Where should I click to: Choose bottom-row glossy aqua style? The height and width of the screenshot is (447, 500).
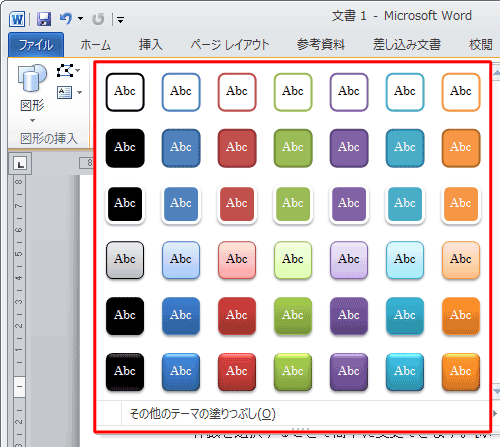[405, 372]
